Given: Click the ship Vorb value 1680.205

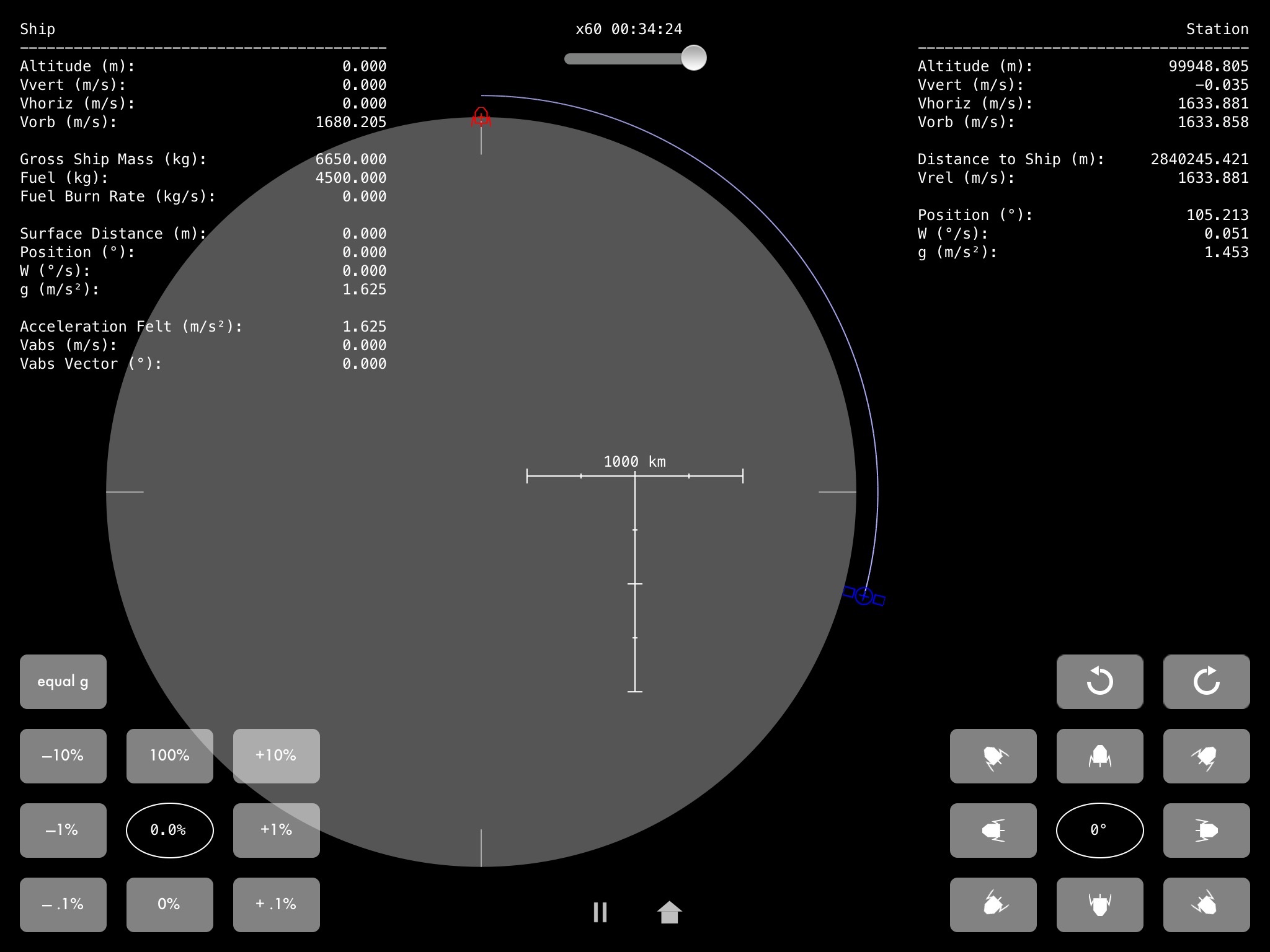Looking at the screenshot, I should [x=351, y=122].
